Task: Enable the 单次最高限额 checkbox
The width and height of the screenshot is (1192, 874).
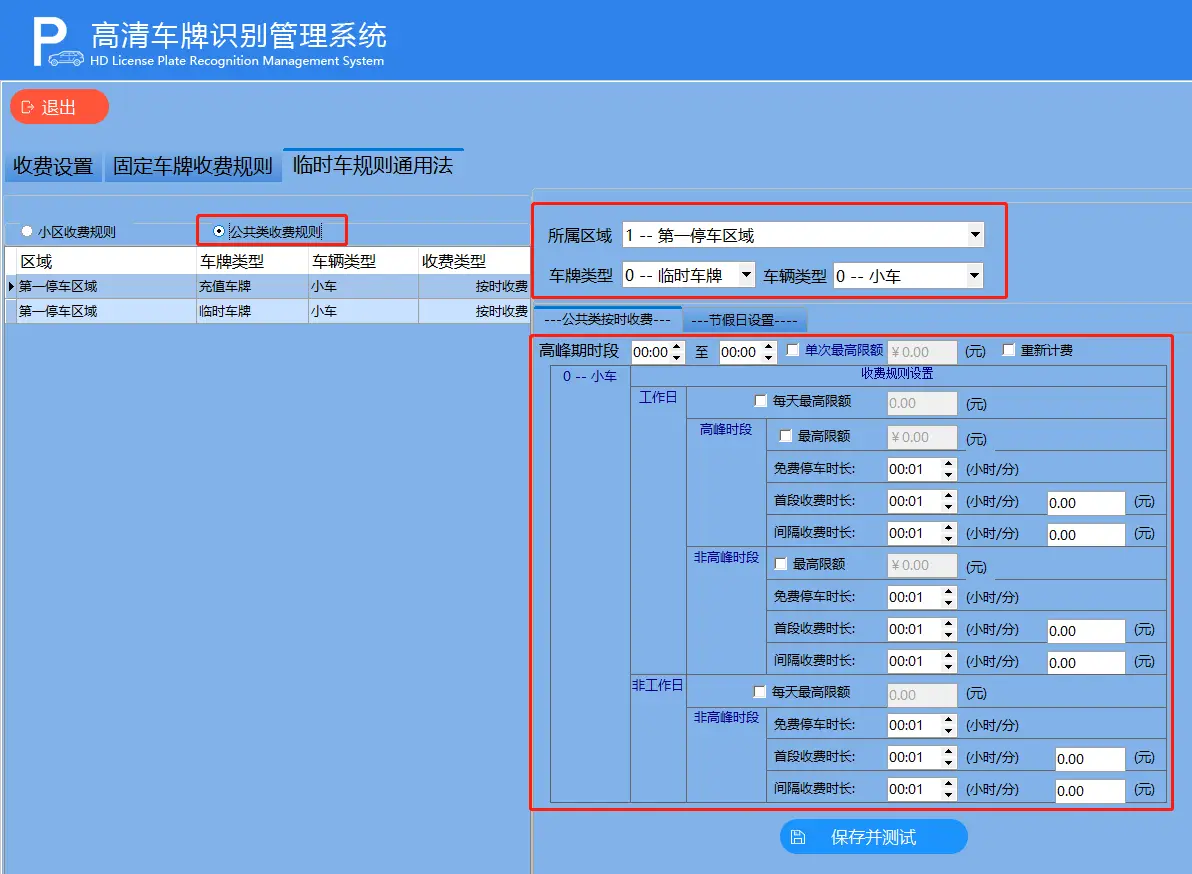Action: coord(789,350)
